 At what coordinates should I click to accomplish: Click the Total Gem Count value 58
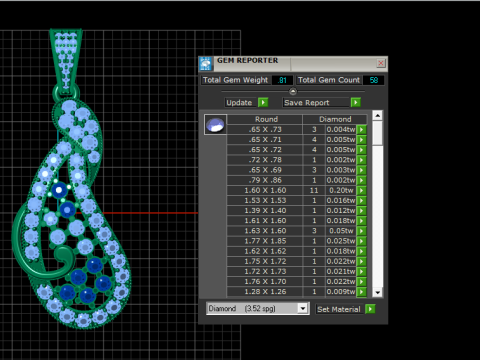tap(373, 80)
